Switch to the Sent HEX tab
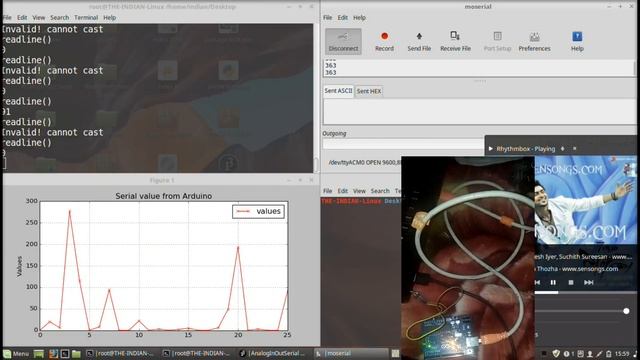 pyautogui.click(x=369, y=91)
